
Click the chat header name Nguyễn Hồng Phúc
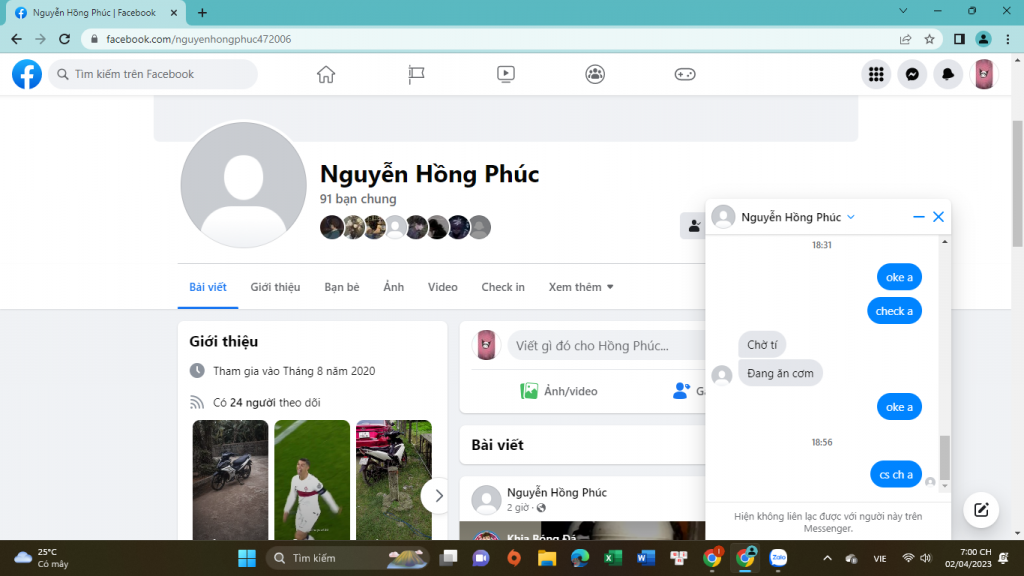coord(791,217)
